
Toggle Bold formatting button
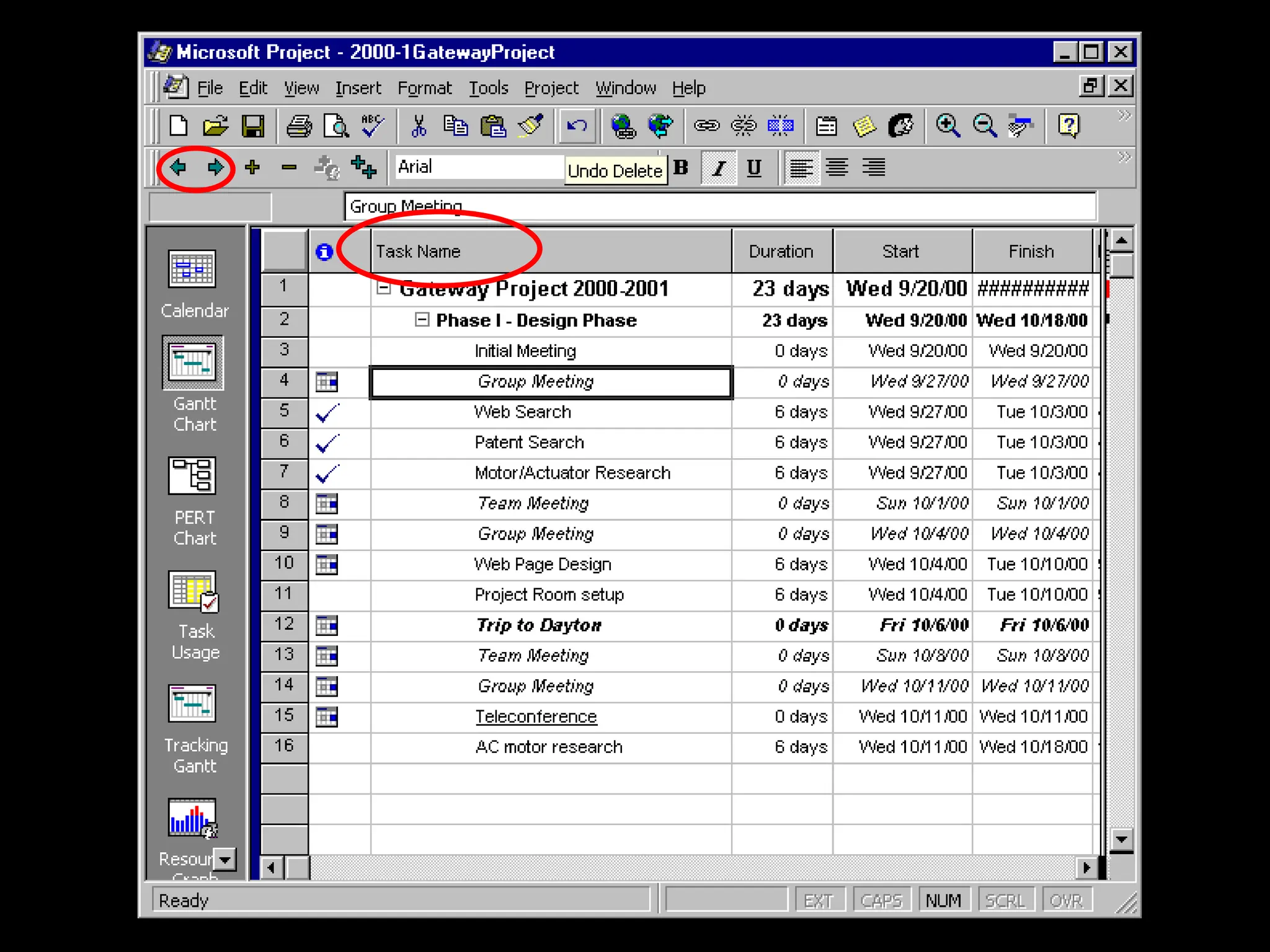pyautogui.click(x=681, y=168)
